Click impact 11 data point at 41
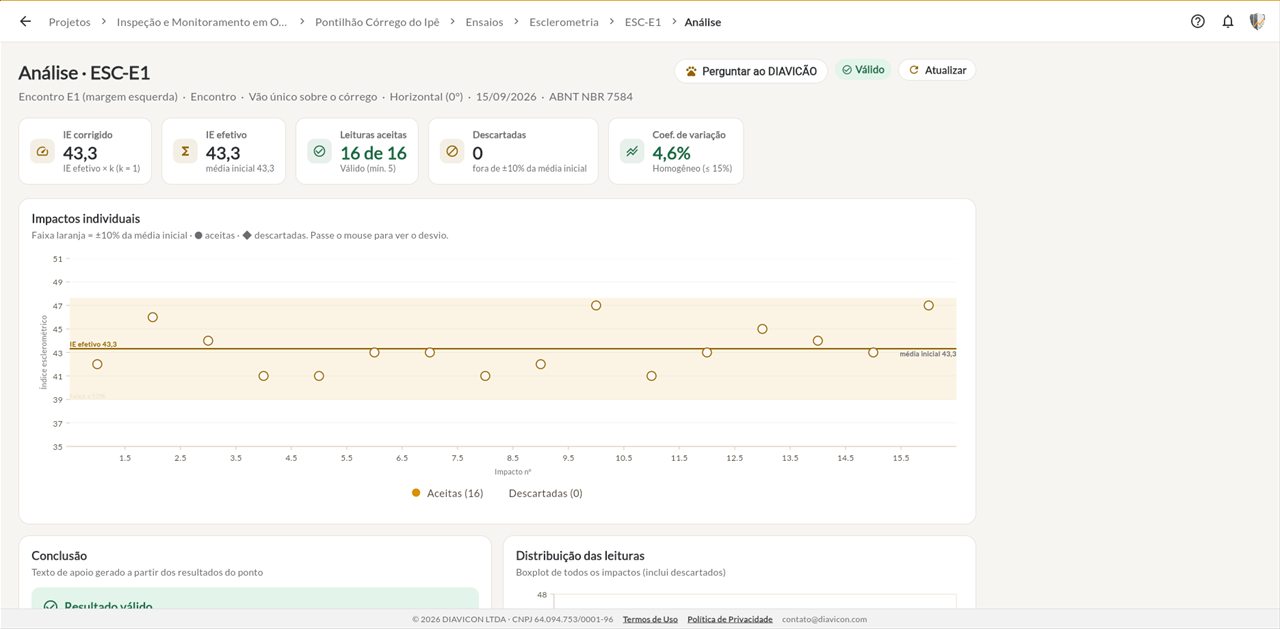1280x629 pixels. pyautogui.click(x=651, y=376)
